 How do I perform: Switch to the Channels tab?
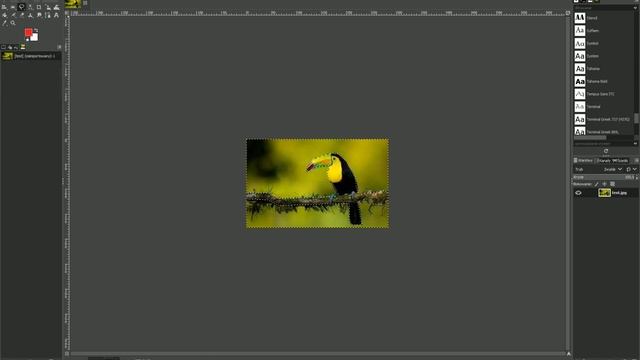point(603,160)
